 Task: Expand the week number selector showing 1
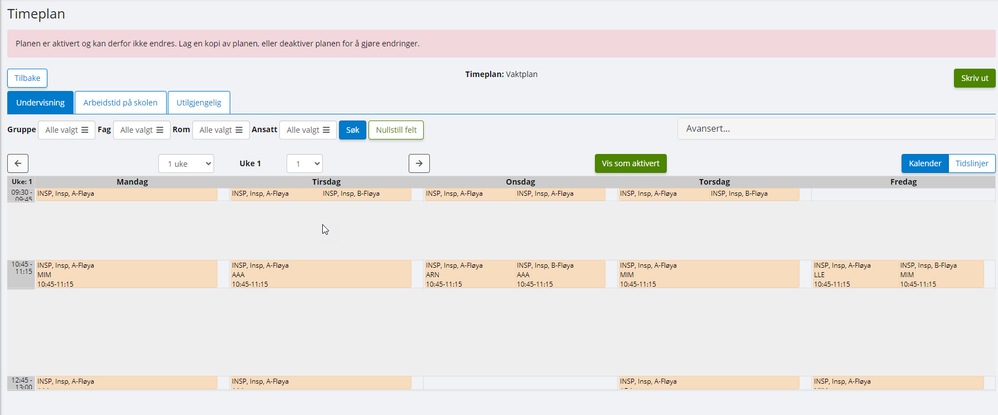pyautogui.click(x=304, y=164)
